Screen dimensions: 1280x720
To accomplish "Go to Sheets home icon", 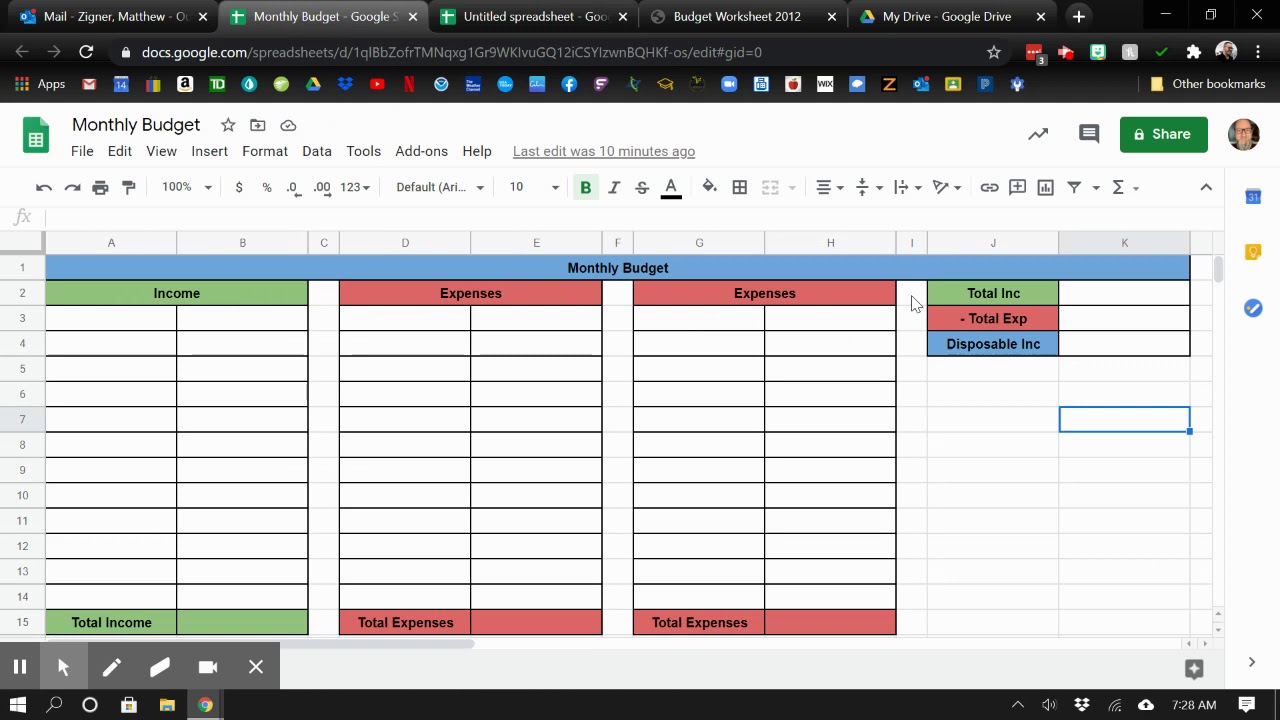I will [x=36, y=137].
